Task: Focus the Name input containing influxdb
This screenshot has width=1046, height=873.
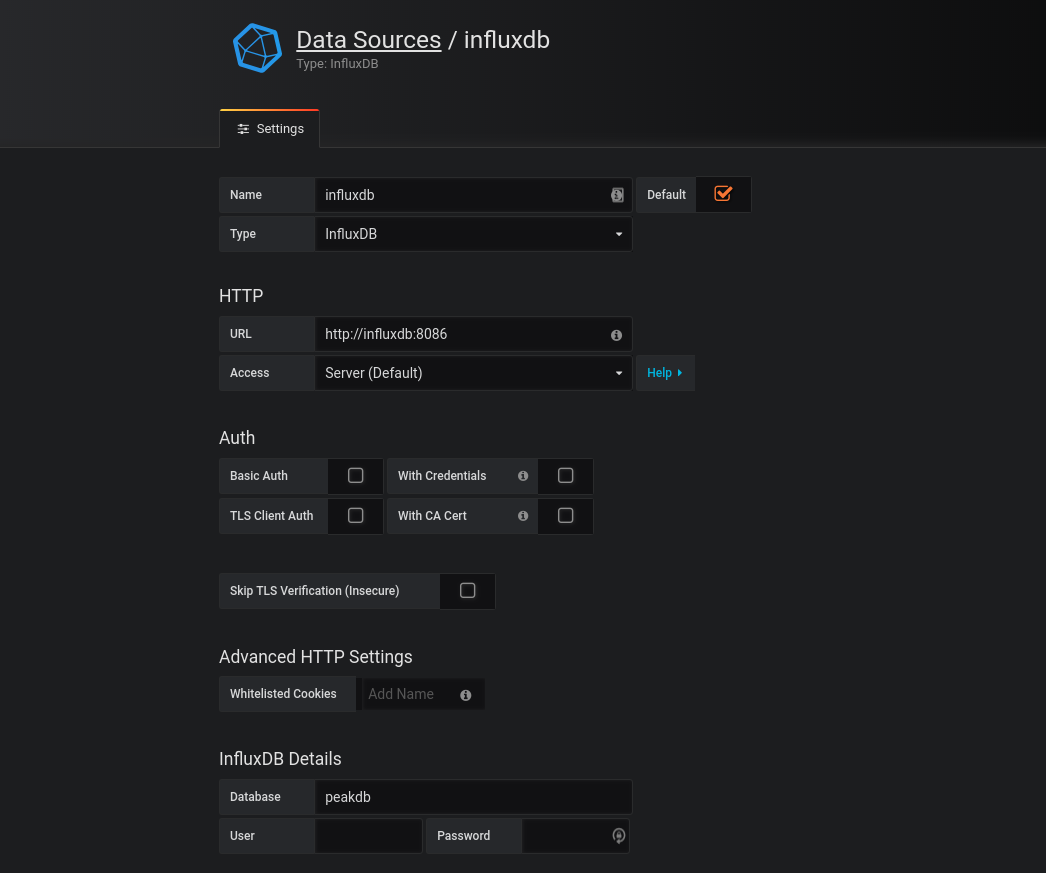Action: tap(473, 195)
